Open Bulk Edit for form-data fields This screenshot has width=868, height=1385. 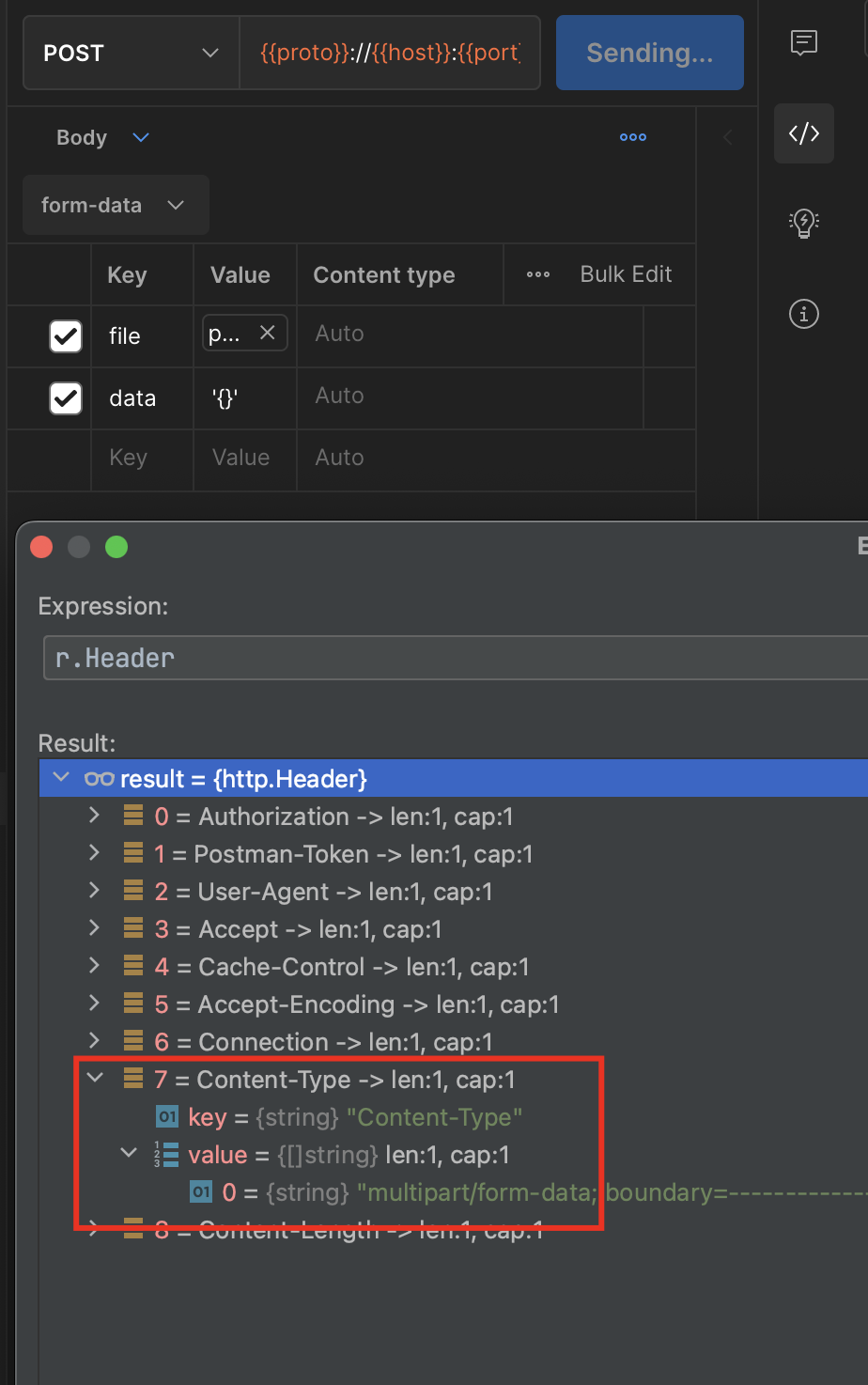pyautogui.click(x=626, y=274)
